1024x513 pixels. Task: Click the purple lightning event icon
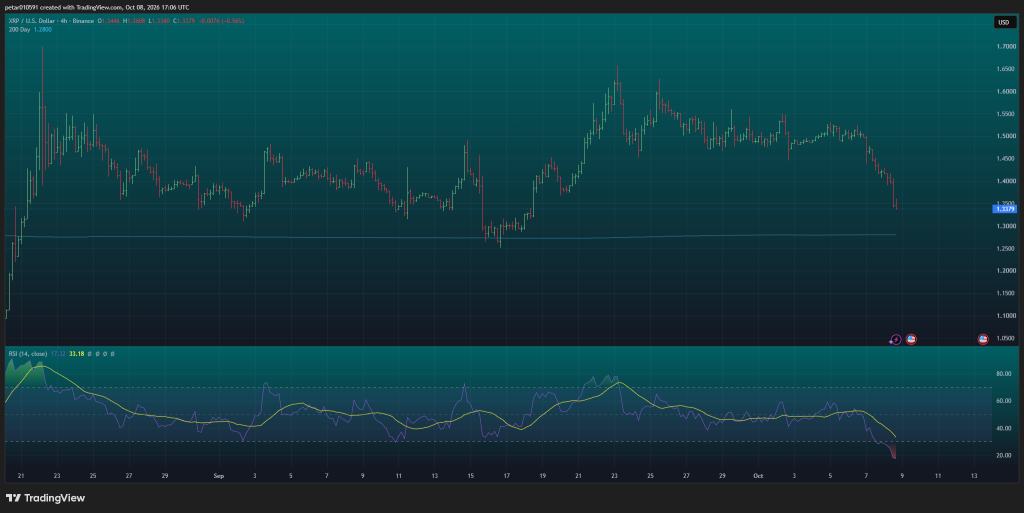click(x=896, y=339)
